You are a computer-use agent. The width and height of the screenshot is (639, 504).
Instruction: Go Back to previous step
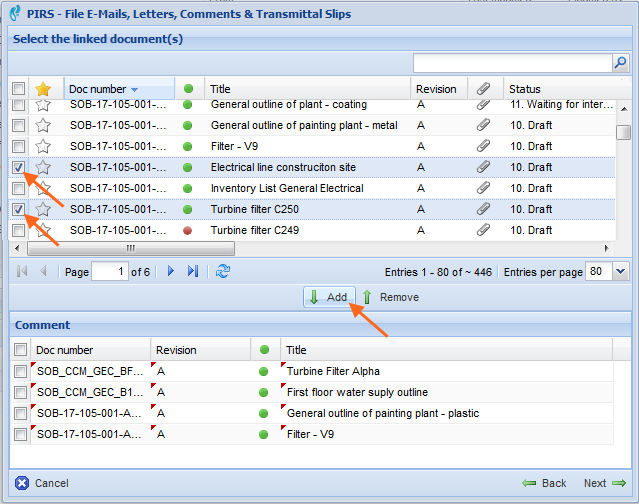[544, 483]
